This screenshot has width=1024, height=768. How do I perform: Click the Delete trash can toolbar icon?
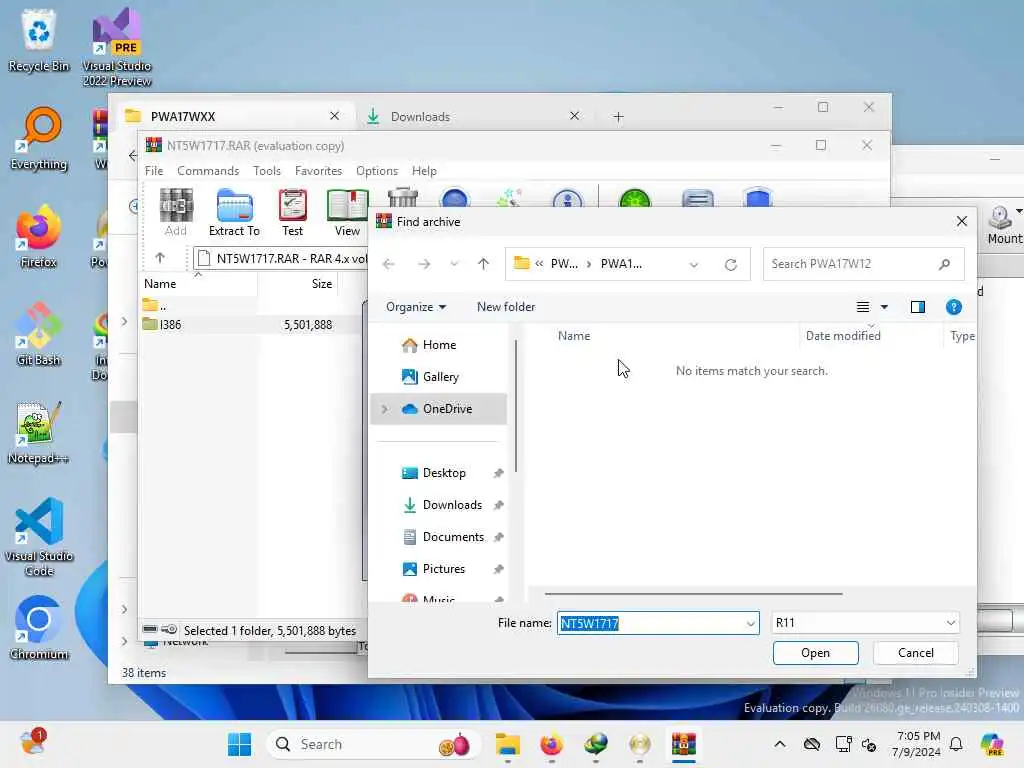coord(402,198)
